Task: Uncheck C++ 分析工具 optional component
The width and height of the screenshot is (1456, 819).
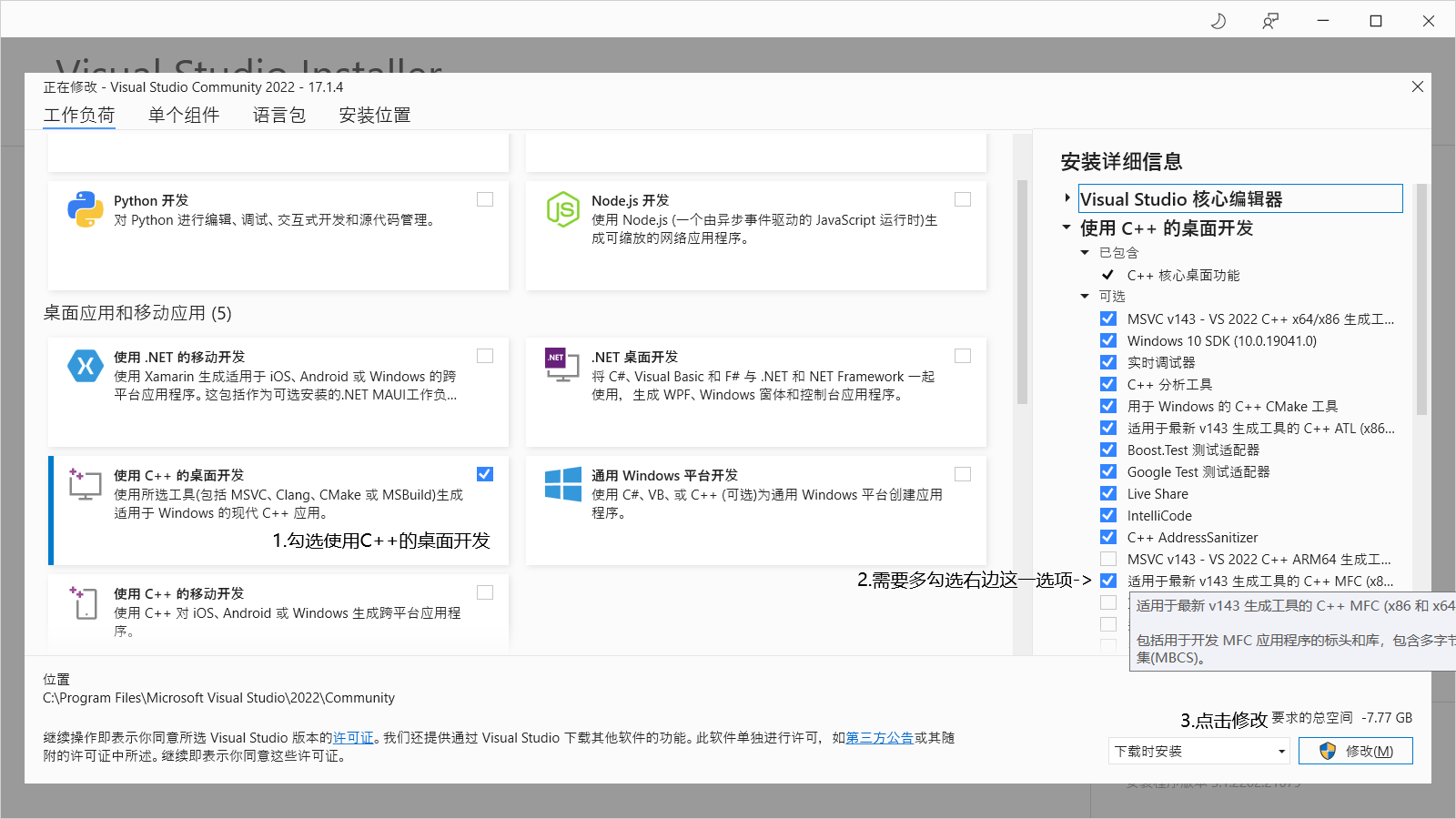Action: (1108, 384)
